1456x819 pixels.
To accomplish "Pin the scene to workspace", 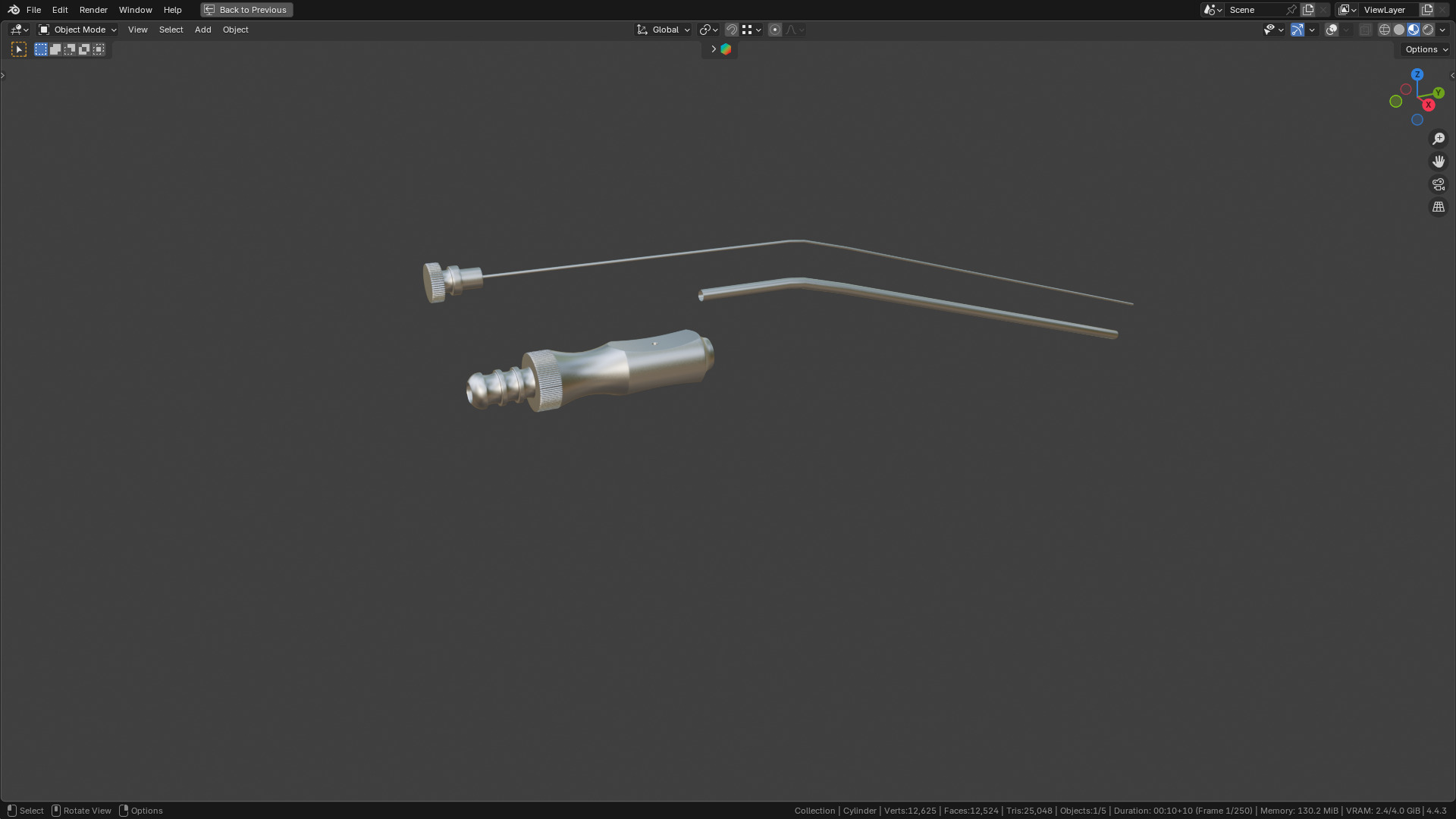I will click(1291, 10).
